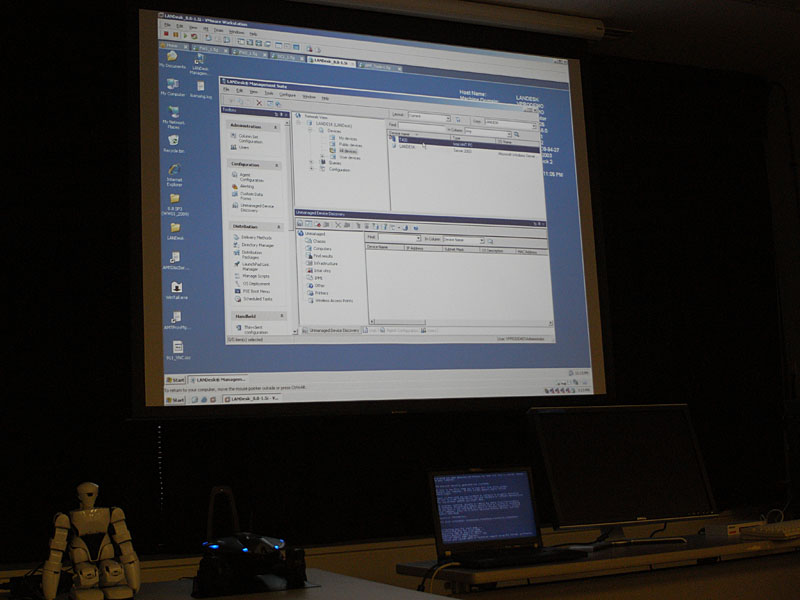Click the search icon beside In Column
Image resolution: width=800 pixels, height=600 pixels.
click(x=517, y=135)
